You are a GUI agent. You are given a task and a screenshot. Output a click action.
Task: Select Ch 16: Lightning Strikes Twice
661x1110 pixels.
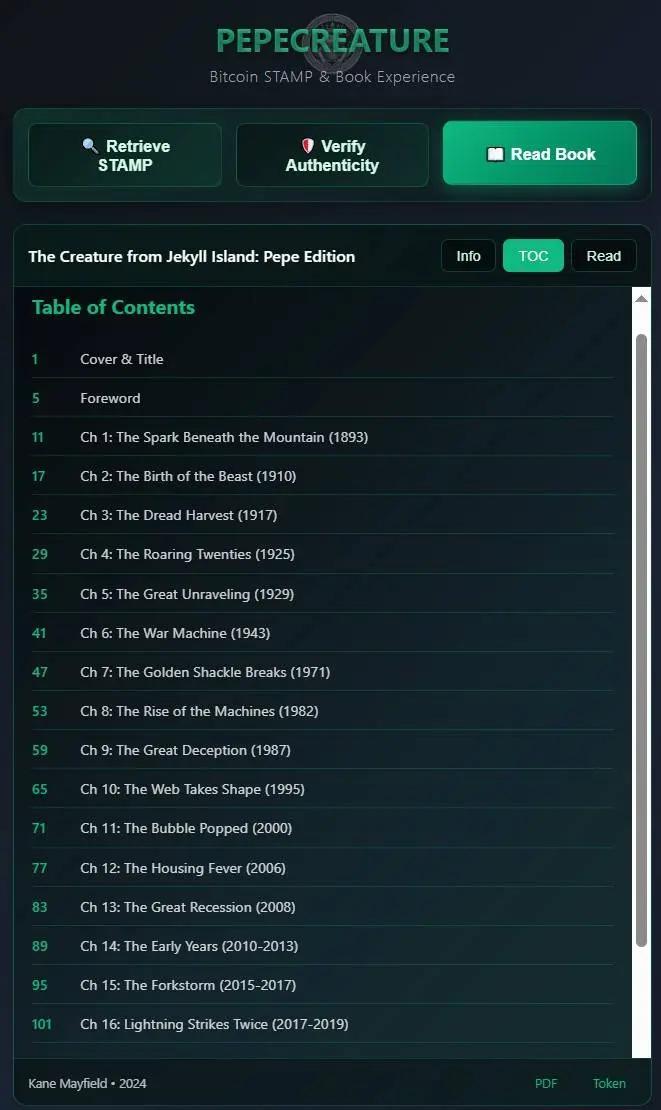[x=322, y=1024]
